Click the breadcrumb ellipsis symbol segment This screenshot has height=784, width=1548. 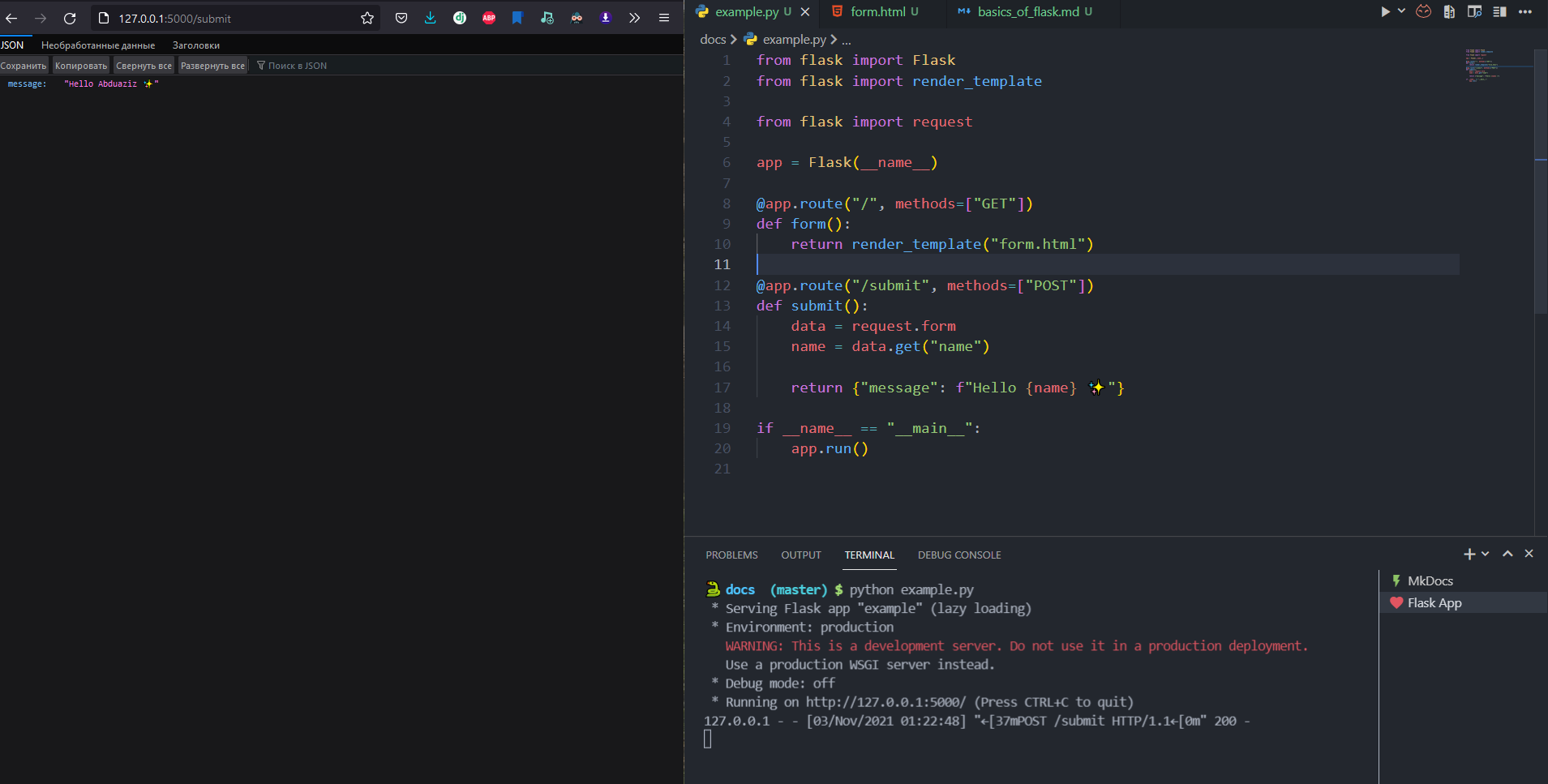point(847,39)
